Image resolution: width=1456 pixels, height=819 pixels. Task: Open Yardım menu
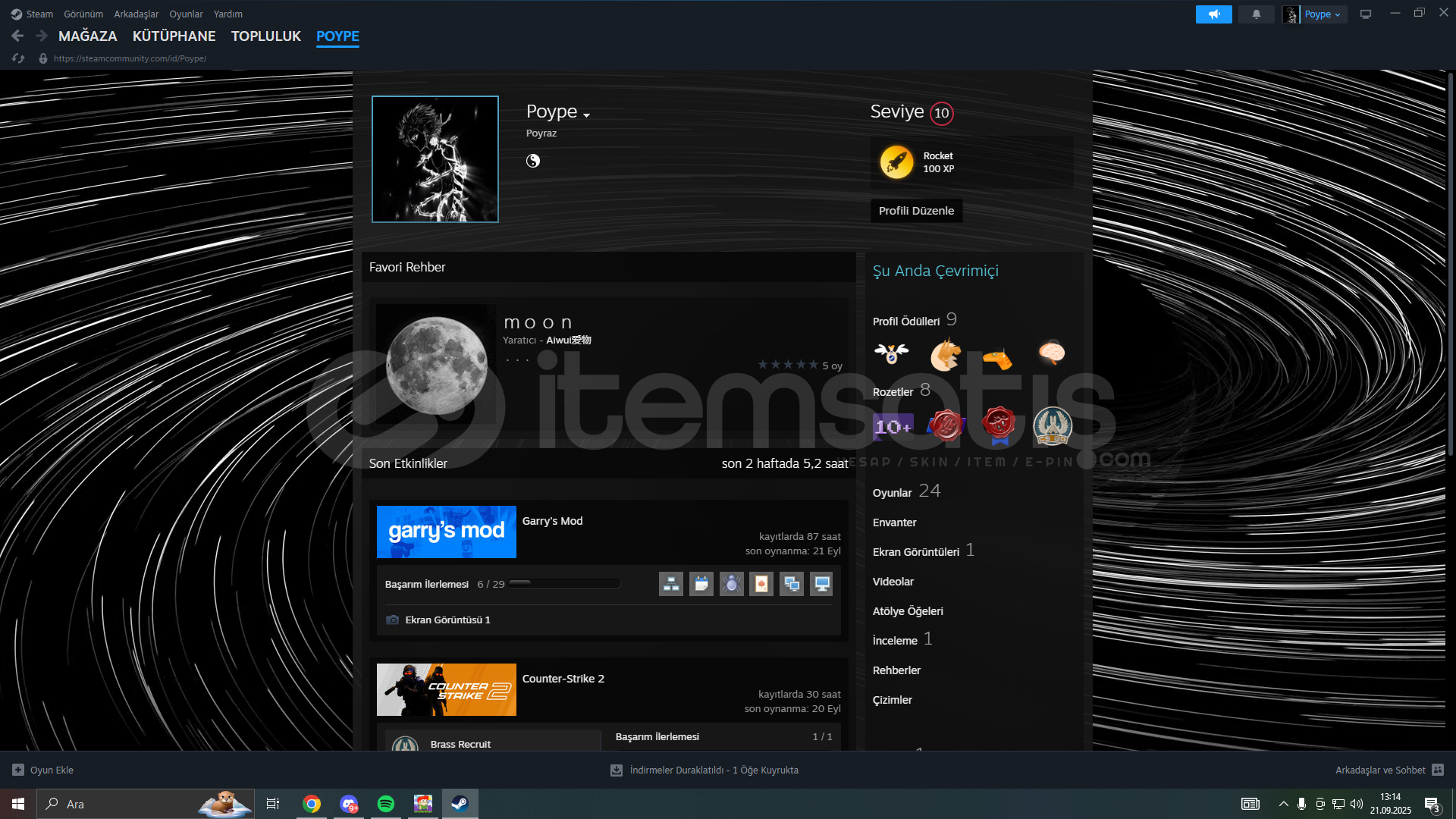[227, 14]
